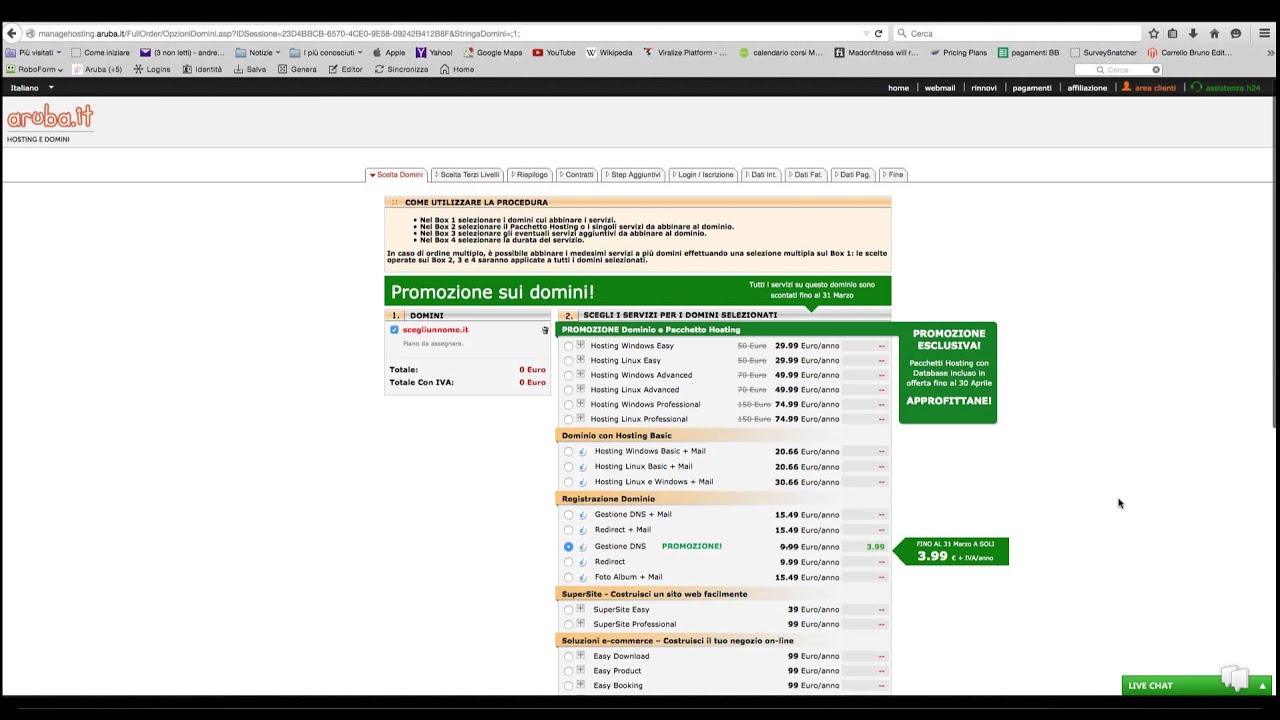Expand the LIVE CHAT panel arrow
Image resolution: width=1280 pixels, height=720 pixels.
point(1262,686)
